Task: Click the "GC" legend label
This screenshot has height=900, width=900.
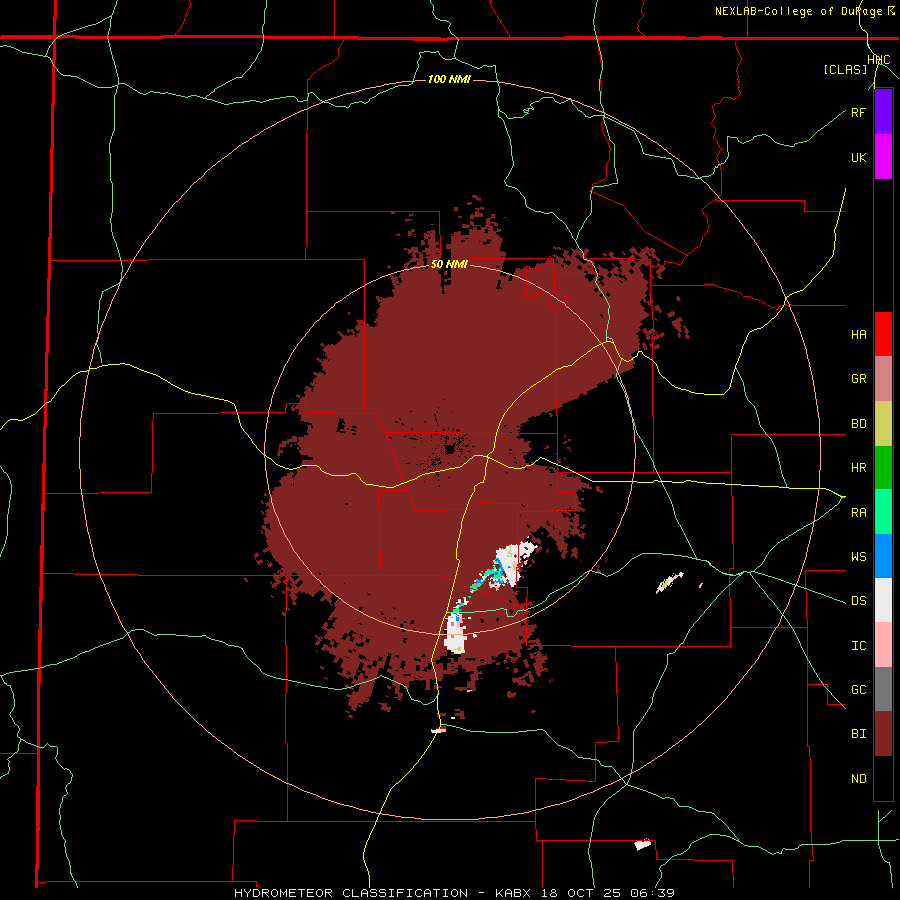Action: click(858, 690)
